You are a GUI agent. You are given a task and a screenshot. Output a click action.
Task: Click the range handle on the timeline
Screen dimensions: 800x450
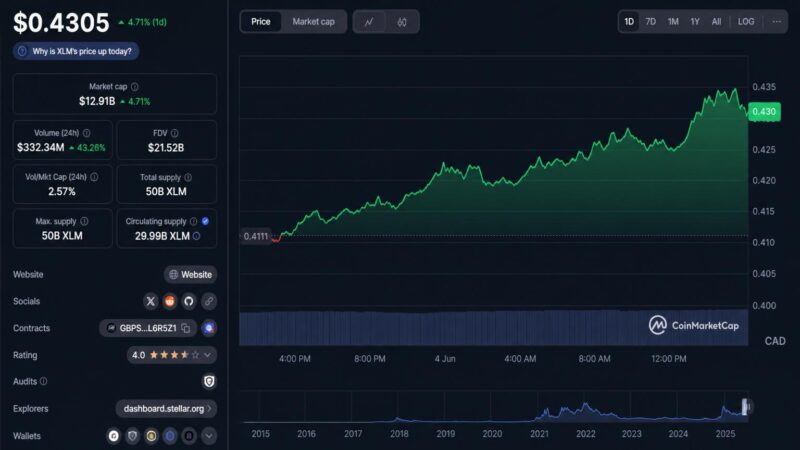[x=745, y=407]
